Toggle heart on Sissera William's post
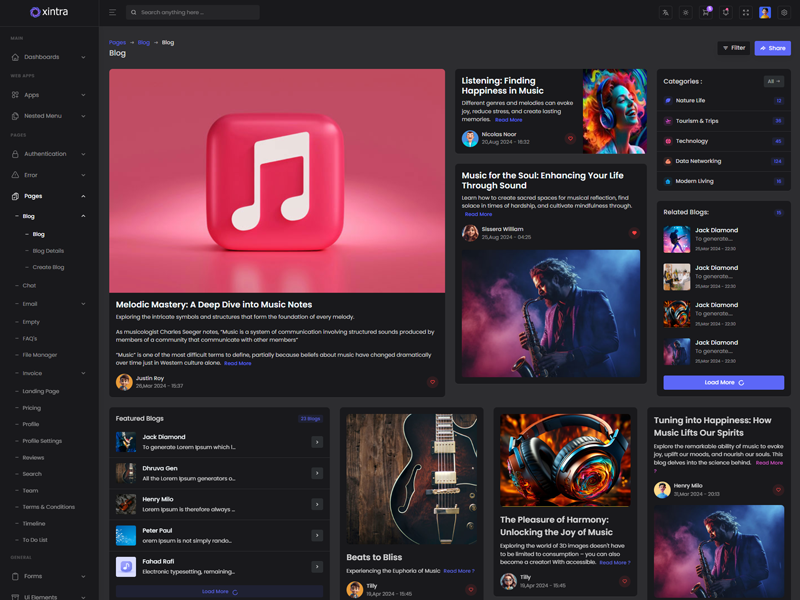The width and height of the screenshot is (800, 600). [x=634, y=233]
